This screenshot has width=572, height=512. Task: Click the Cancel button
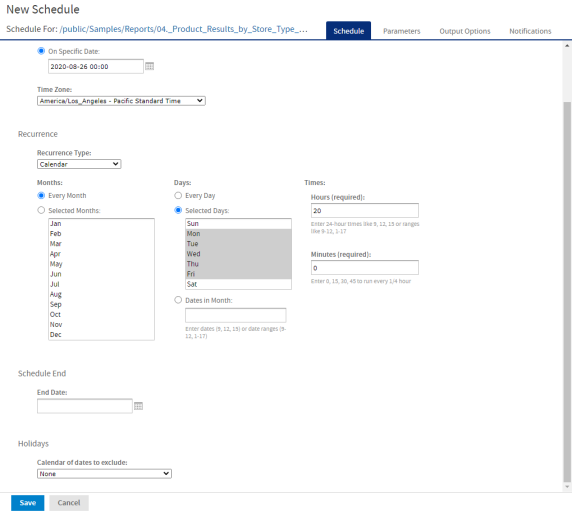click(69, 503)
